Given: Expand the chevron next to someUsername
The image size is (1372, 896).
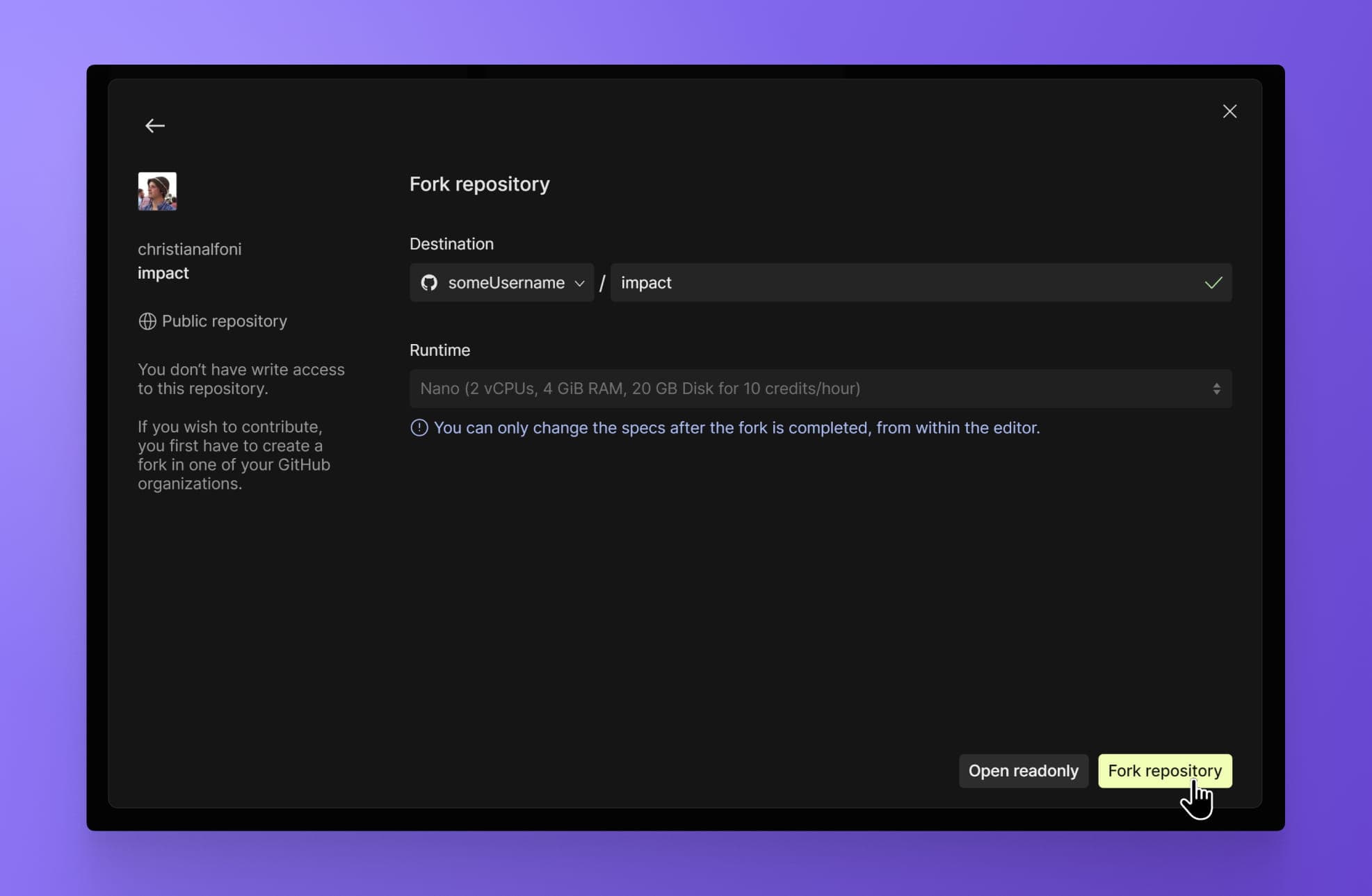Looking at the screenshot, I should [579, 283].
